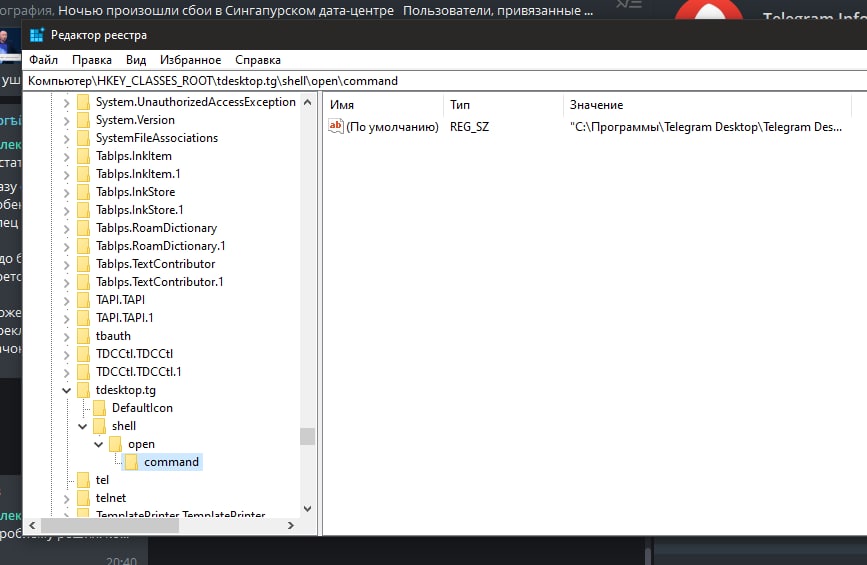Open the Вид menu
867x565 pixels.
(x=136, y=60)
